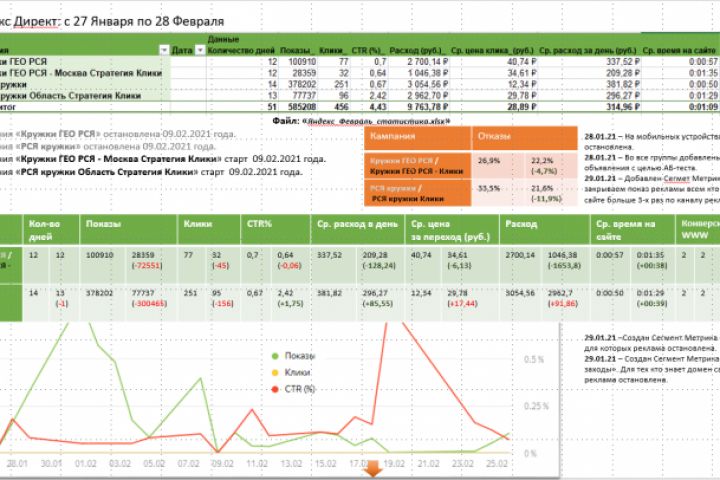Click the 0.5 % chart axis label
This screenshot has width=720, height=480.
534,360
